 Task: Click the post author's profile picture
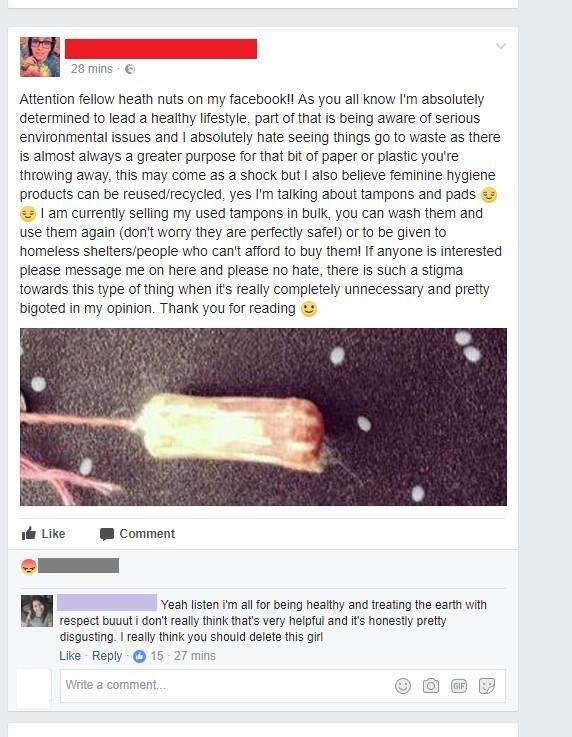(x=40, y=57)
